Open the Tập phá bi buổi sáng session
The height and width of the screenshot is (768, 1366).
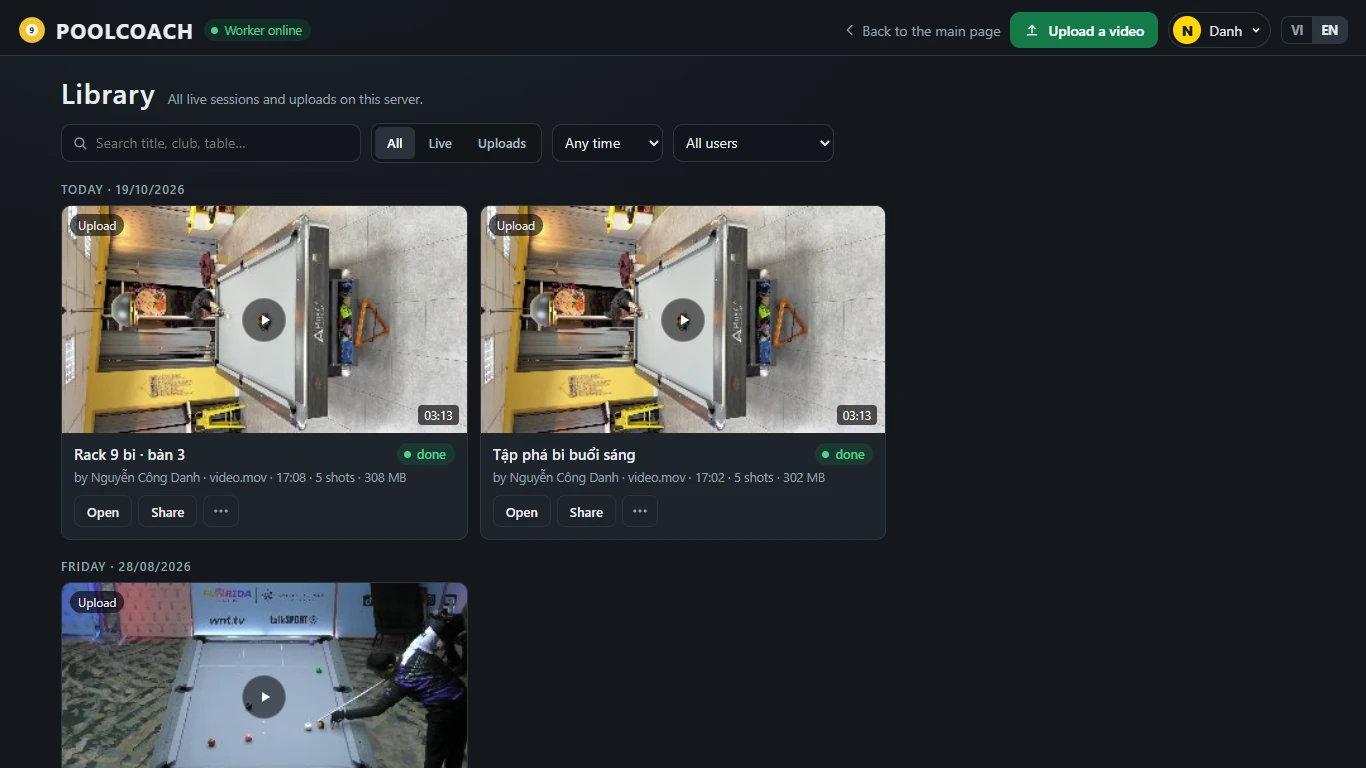pyautogui.click(x=522, y=512)
